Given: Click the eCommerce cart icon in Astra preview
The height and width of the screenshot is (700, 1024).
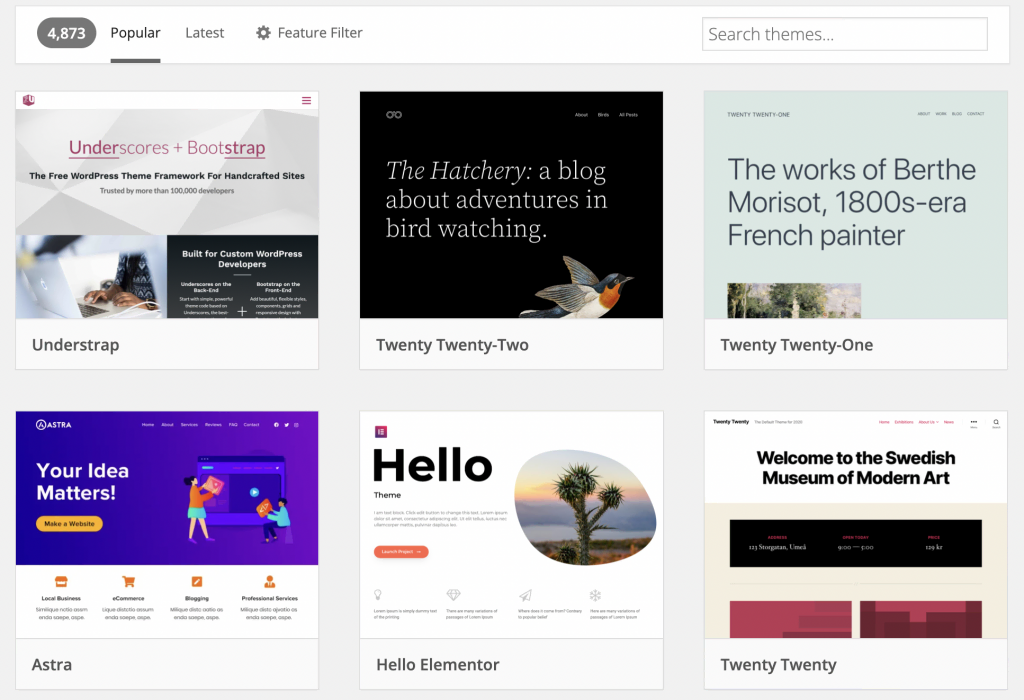Looking at the screenshot, I should point(128,581).
